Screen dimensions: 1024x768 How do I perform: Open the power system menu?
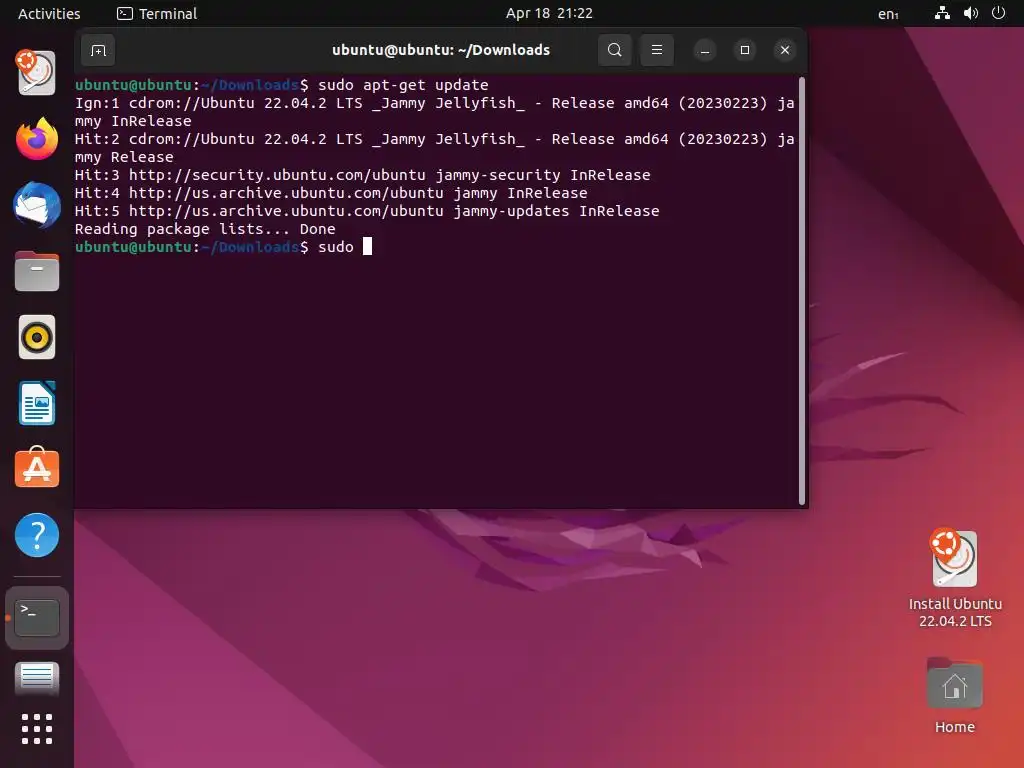[x=999, y=13]
